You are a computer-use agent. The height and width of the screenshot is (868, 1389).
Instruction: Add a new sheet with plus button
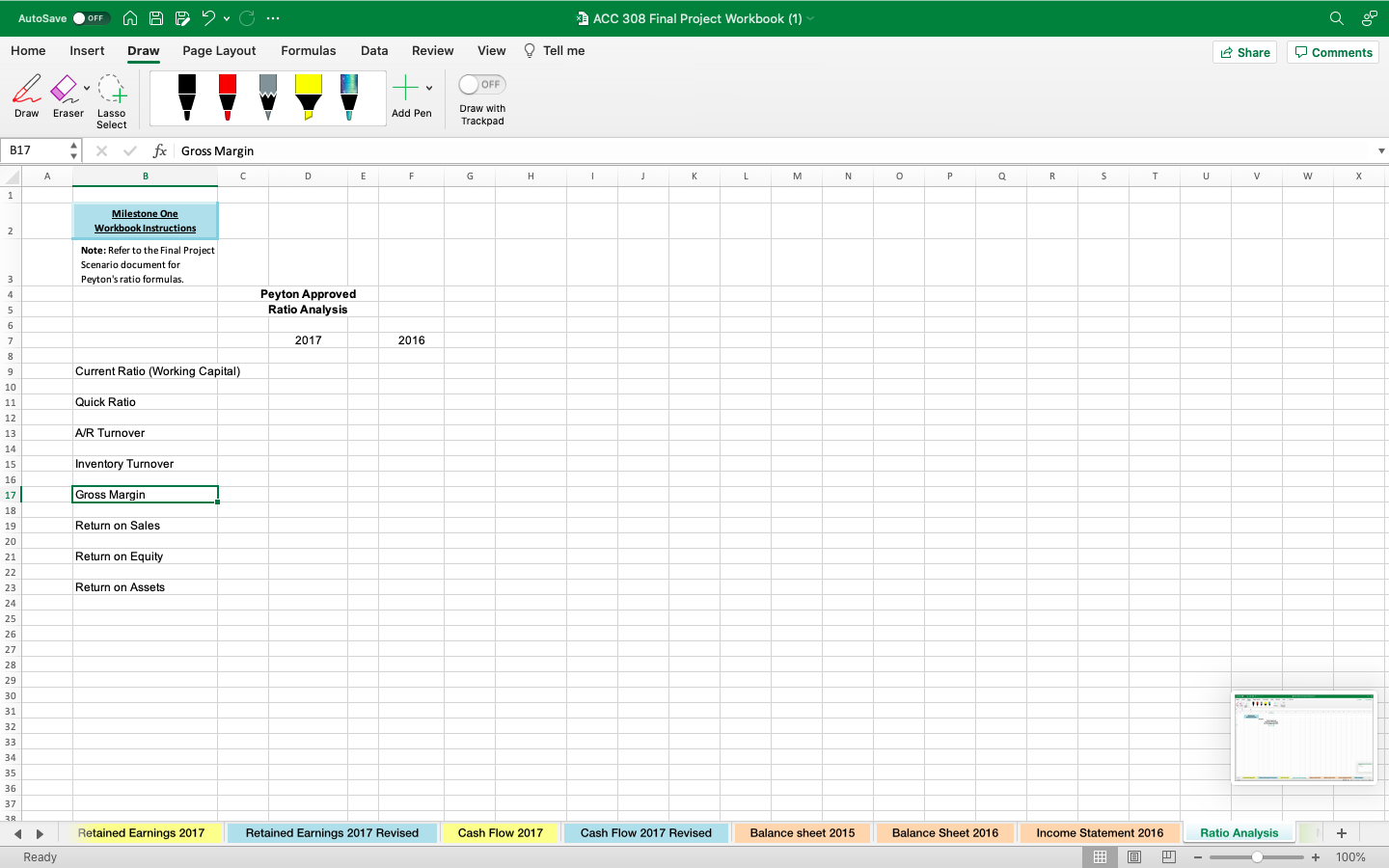[x=1341, y=833]
